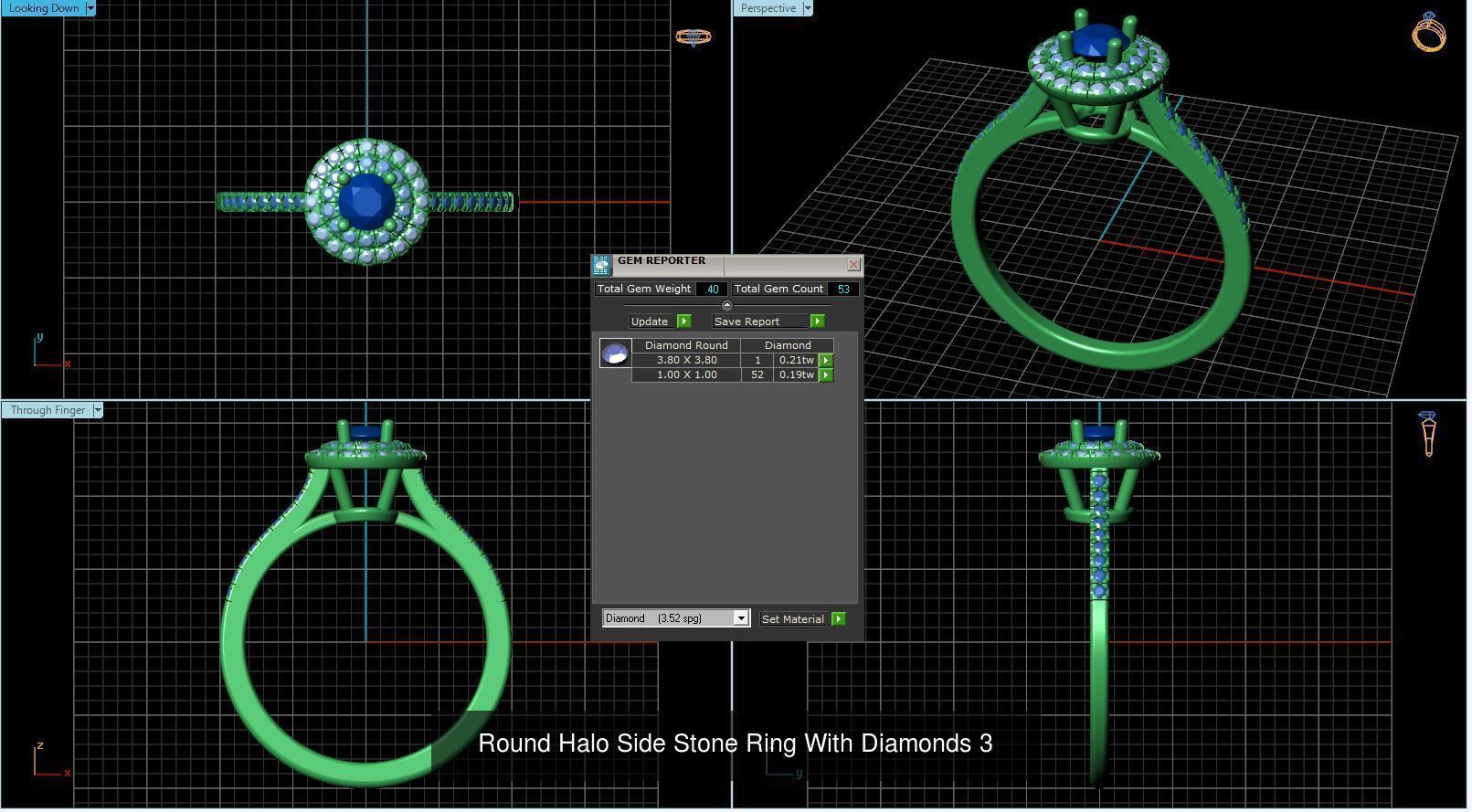
Task: Click the side-view ring orientation icon
Action: 1428,433
